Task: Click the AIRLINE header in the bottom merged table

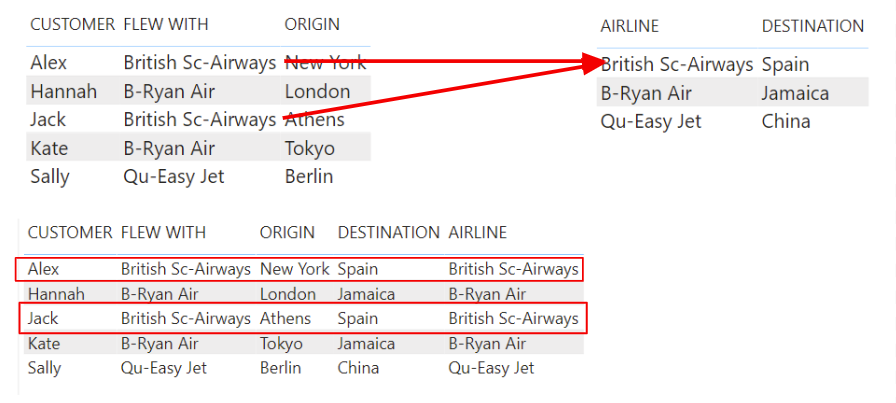Action: (477, 233)
